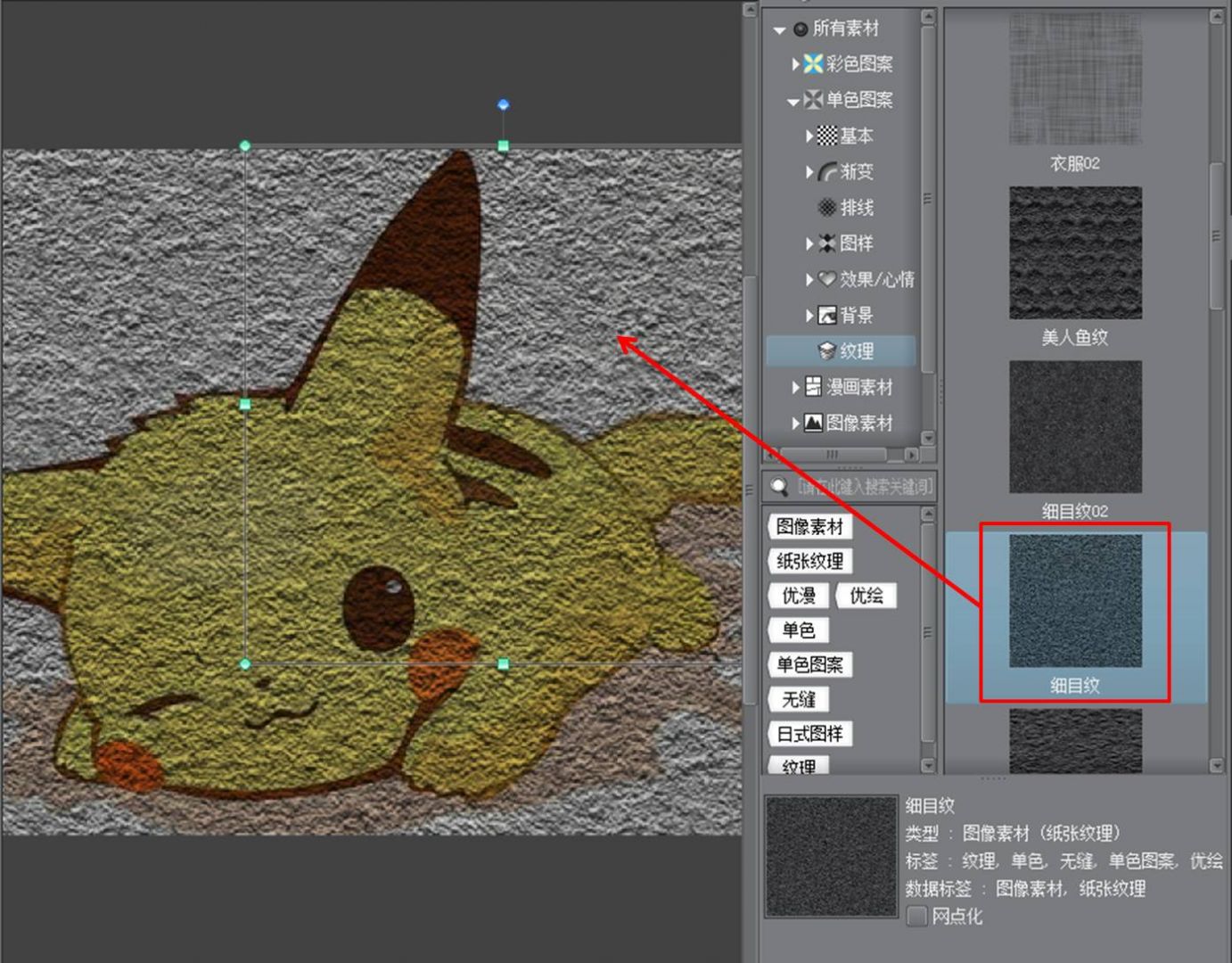Screen dimensions: 1232x963
Task: Click the 彩色图案 colorful pattern icon
Action: click(813, 63)
